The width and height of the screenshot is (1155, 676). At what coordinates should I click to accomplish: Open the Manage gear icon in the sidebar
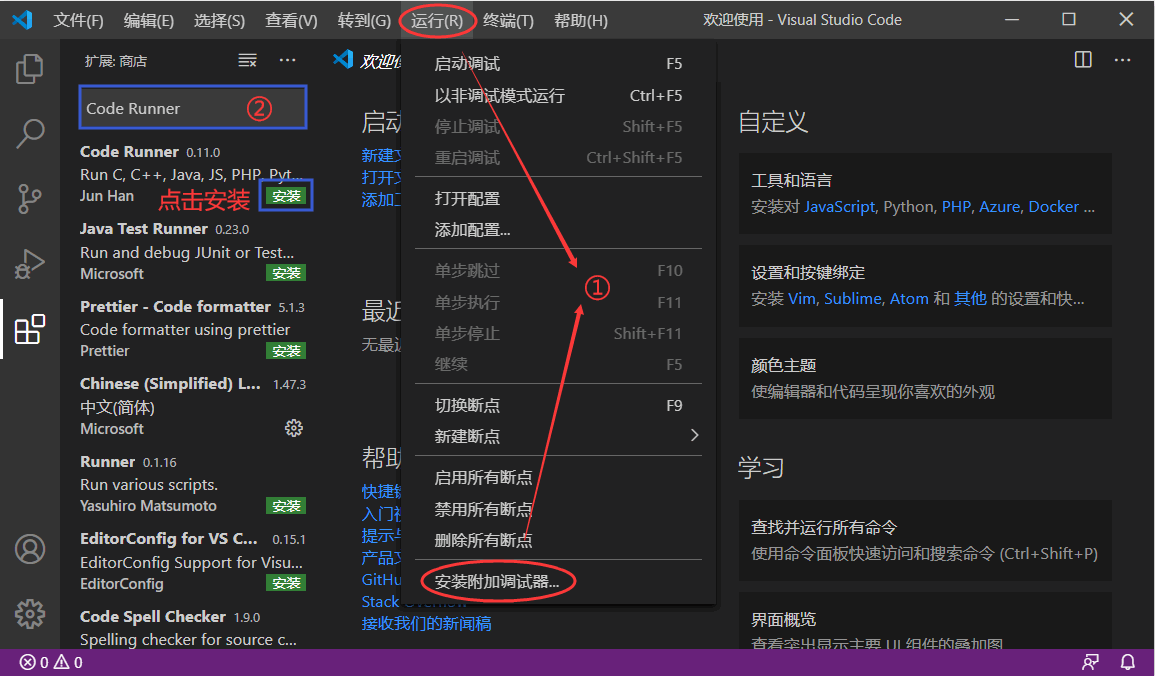coord(30,614)
